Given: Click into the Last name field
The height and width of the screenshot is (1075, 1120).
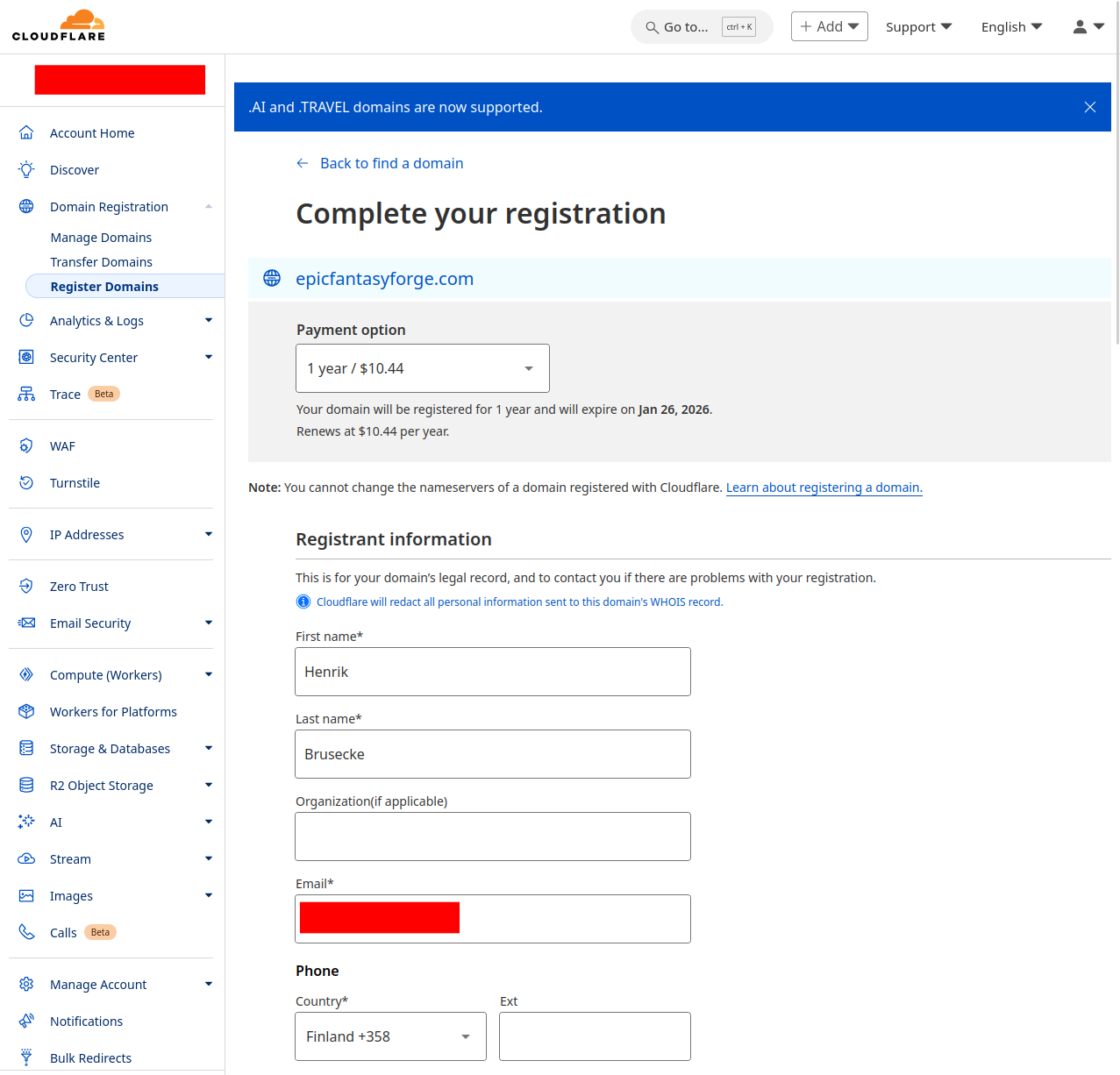Looking at the screenshot, I should pyautogui.click(x=493, y=754).
